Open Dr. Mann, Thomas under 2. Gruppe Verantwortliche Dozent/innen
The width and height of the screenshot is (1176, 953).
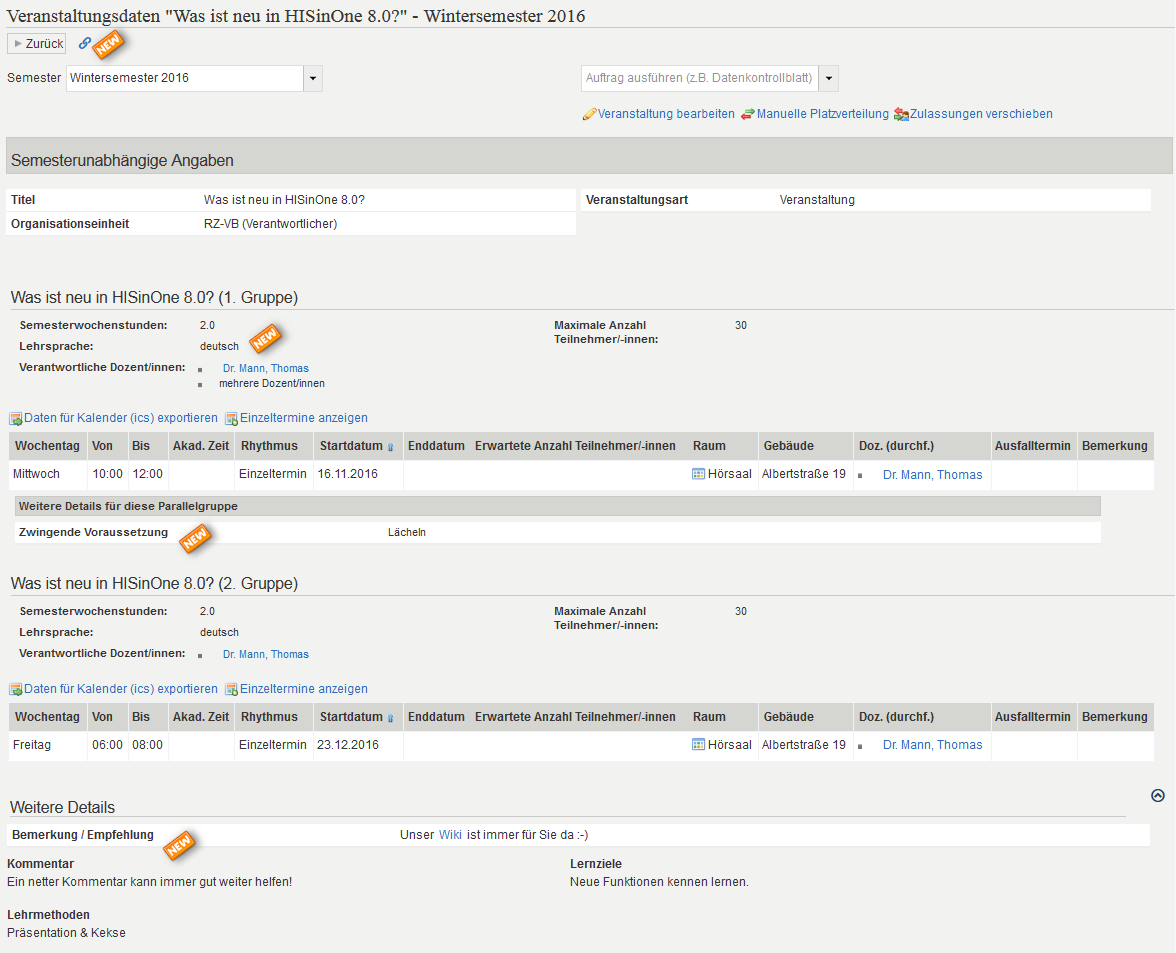coord(266,654)
